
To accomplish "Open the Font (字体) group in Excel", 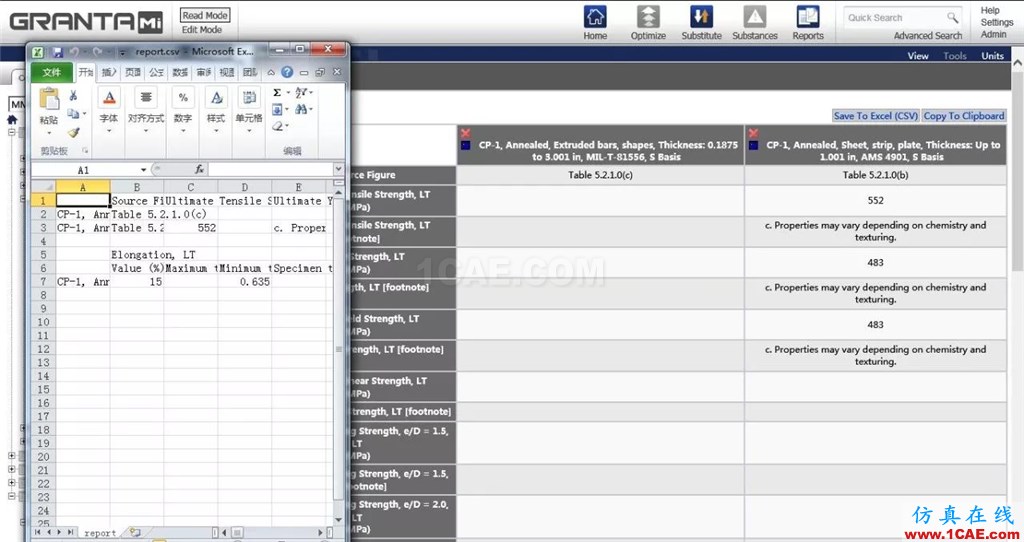I will tap(109, 109).
